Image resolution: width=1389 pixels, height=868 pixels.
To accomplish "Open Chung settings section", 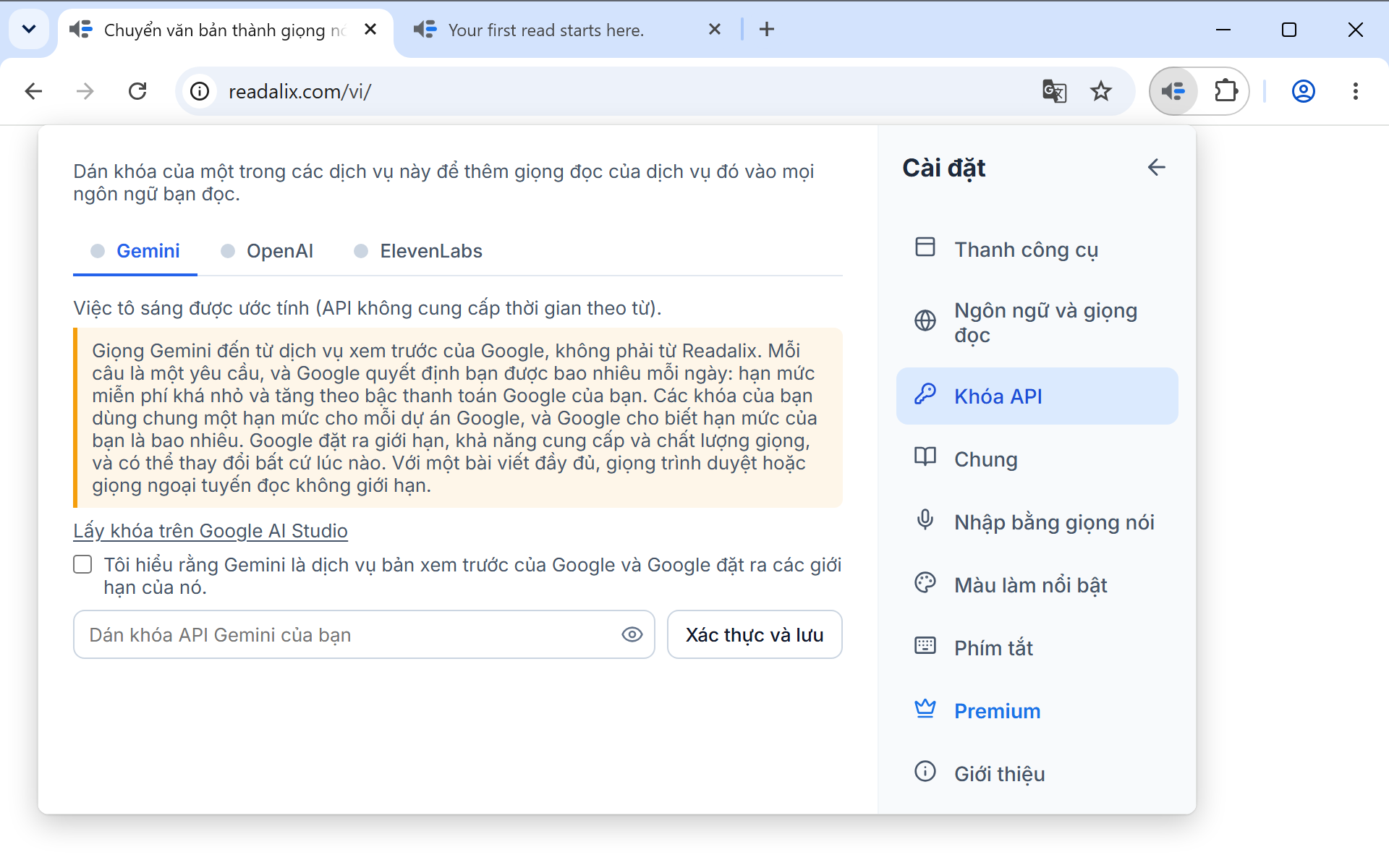I will (x=1037, y=459).
